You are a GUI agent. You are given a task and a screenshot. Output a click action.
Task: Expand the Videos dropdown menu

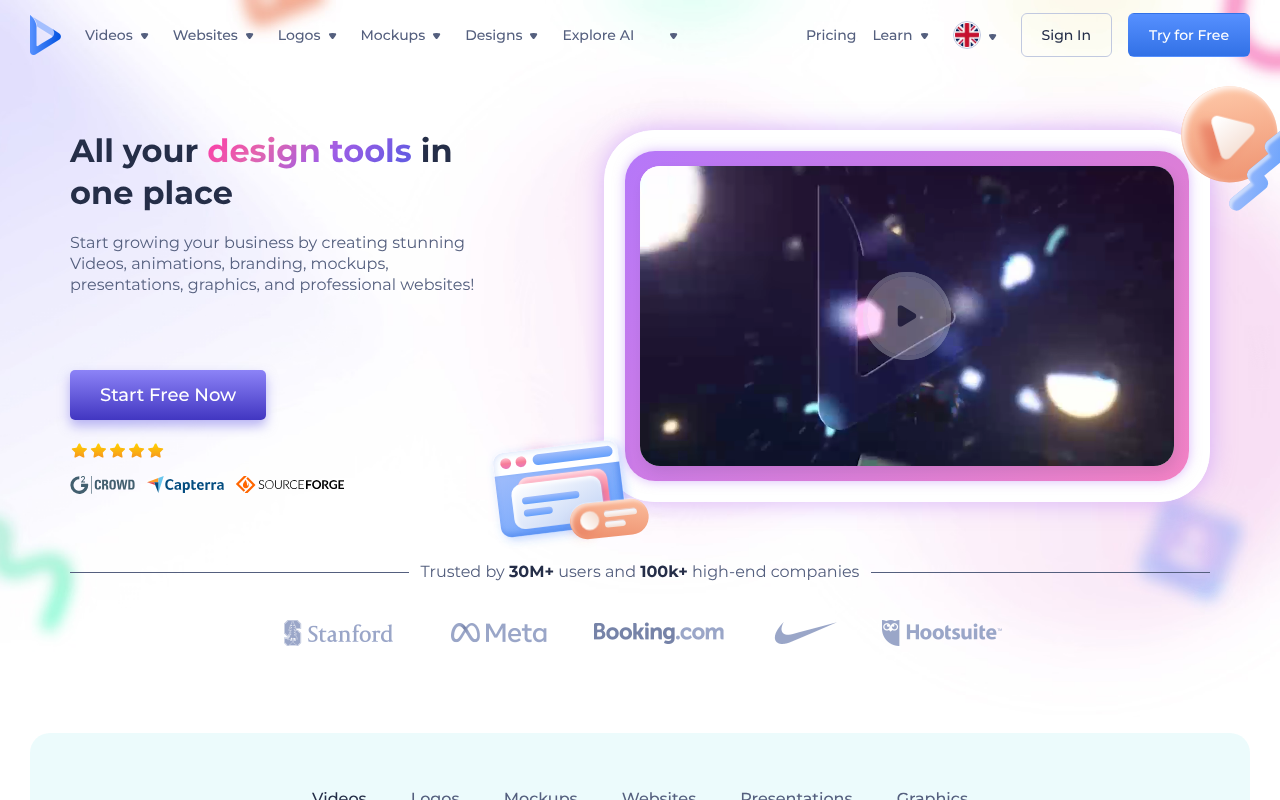click(116, 35)
